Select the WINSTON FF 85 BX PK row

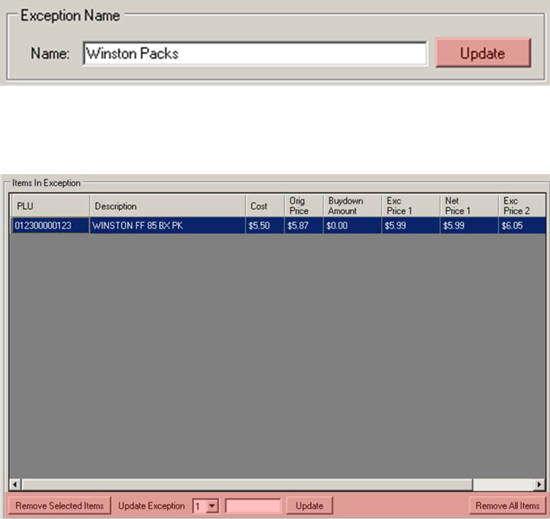click(x=278, y=225)
